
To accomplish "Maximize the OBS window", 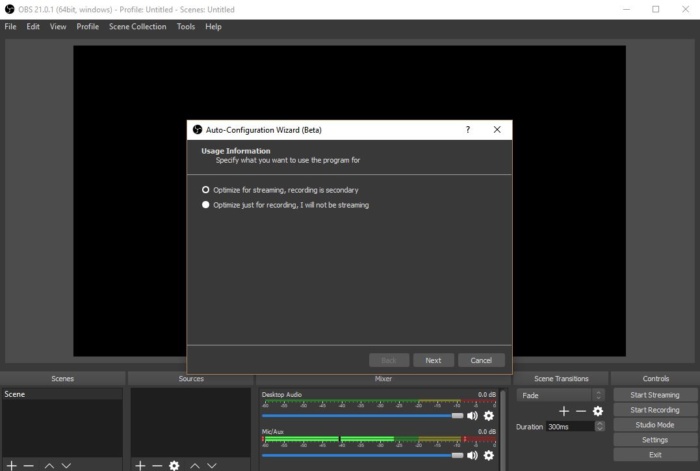I will pos(655,9).
